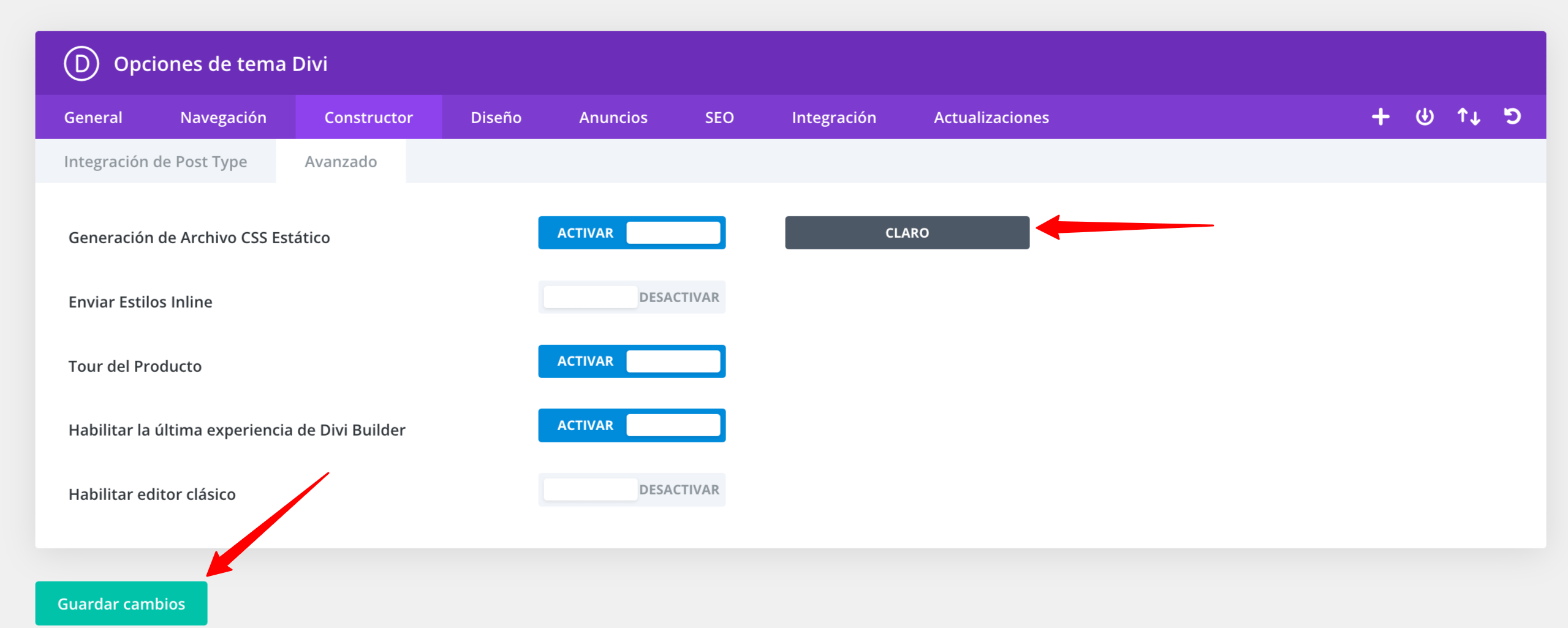Go to the Anuncios tab
The height and width of the screenshot is (628, 1568).
[613, 117]
